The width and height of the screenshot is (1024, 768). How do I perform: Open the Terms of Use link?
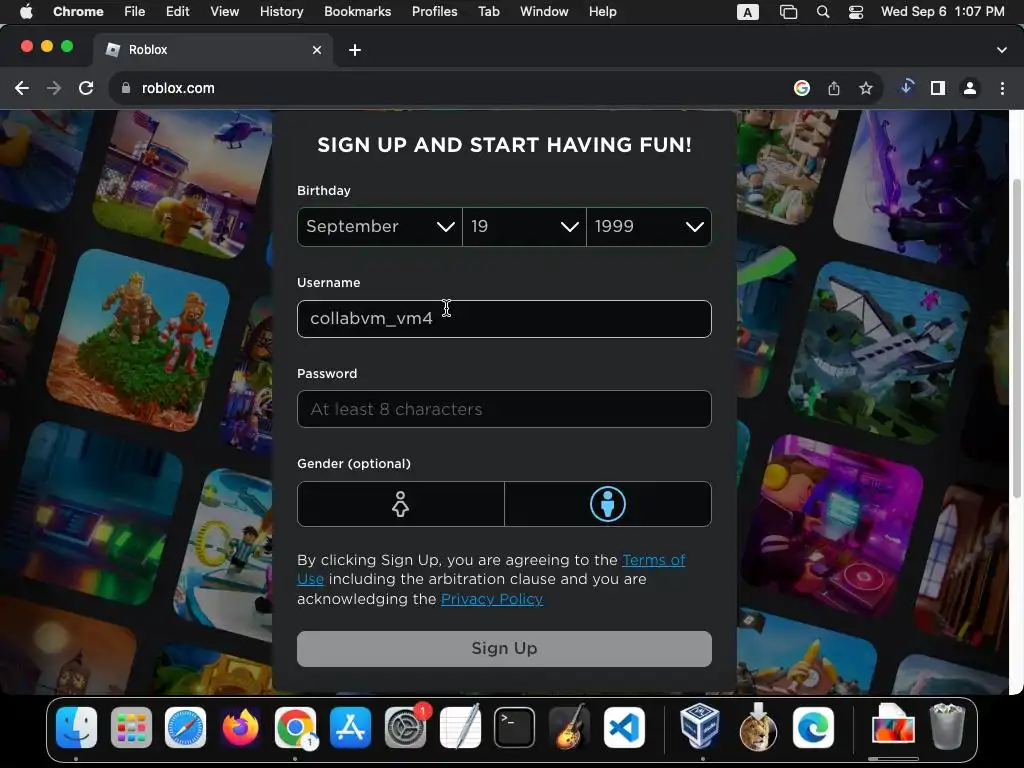click(x=653, y=560)
